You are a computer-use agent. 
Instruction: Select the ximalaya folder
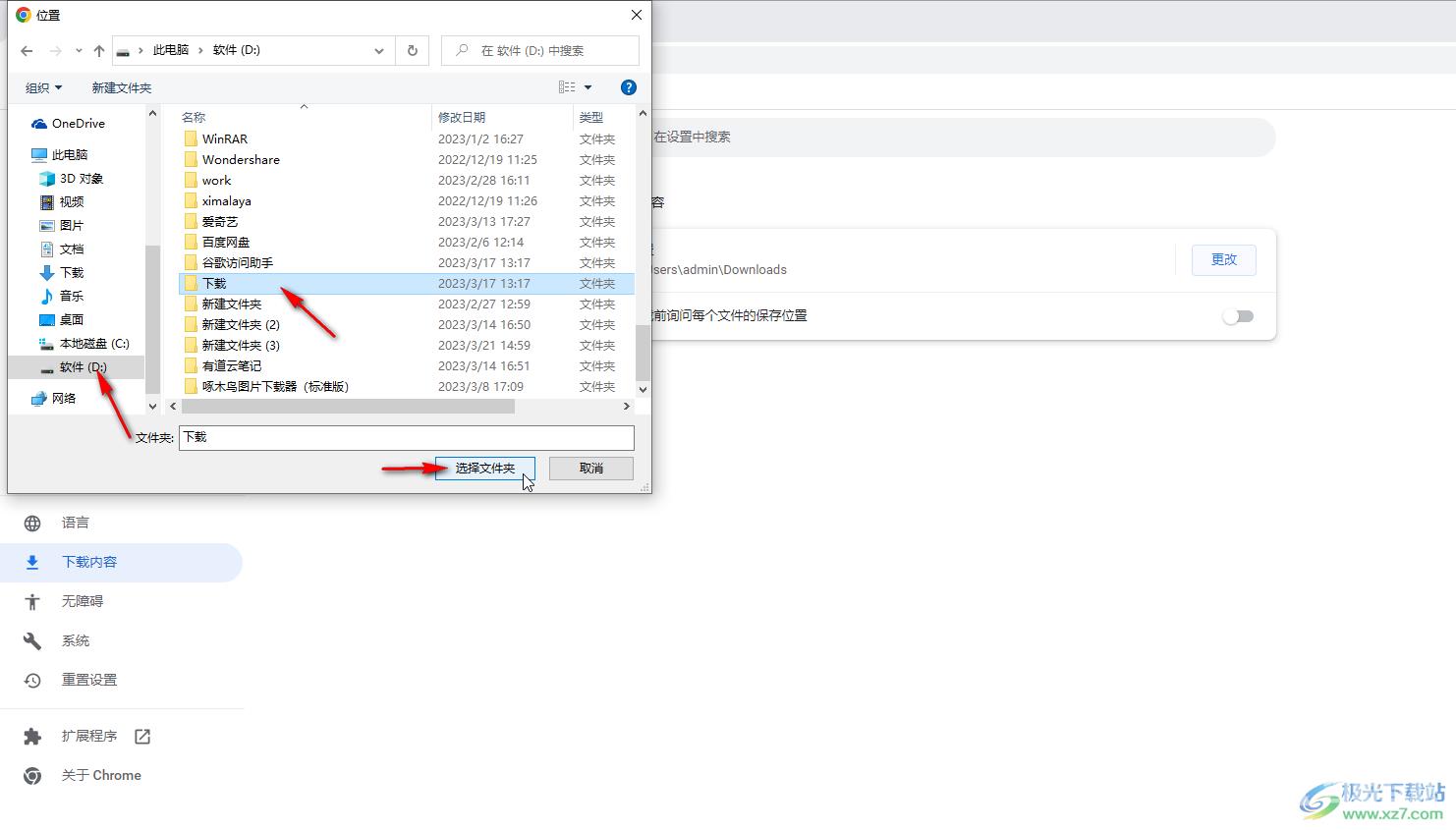coord(217,201)
